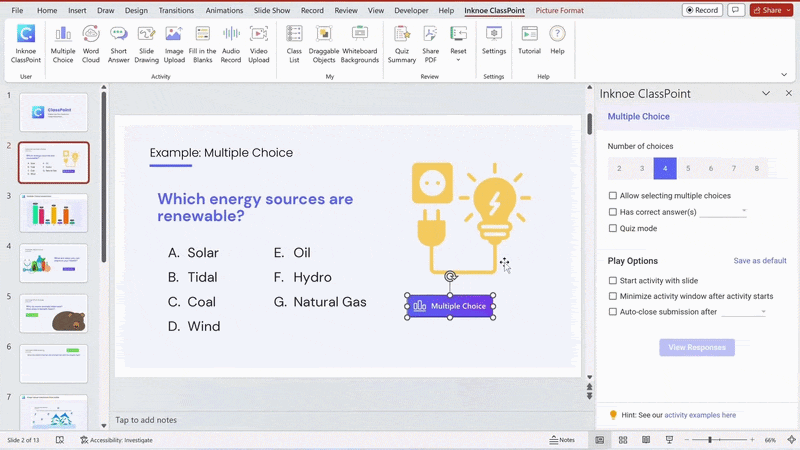Click the Image Upload icon

175,36
